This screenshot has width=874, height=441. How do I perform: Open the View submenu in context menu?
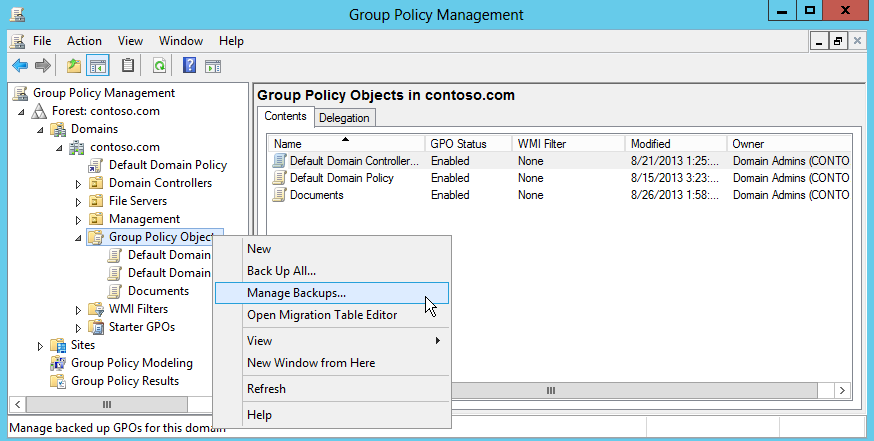click(x=332, y=341)
